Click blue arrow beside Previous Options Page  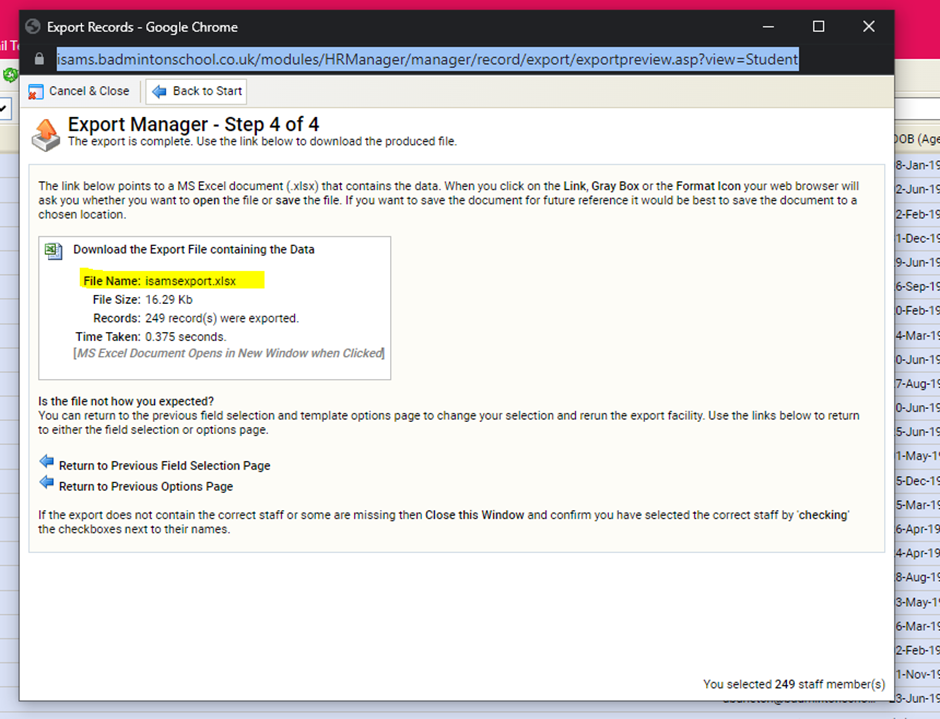pos(46,483)
